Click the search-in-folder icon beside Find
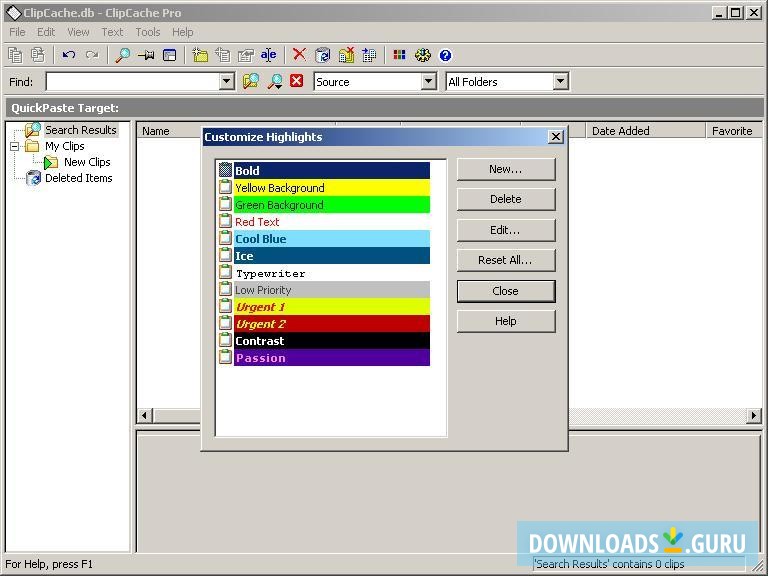This screenshot has width=768, height=576. point(251,81)
